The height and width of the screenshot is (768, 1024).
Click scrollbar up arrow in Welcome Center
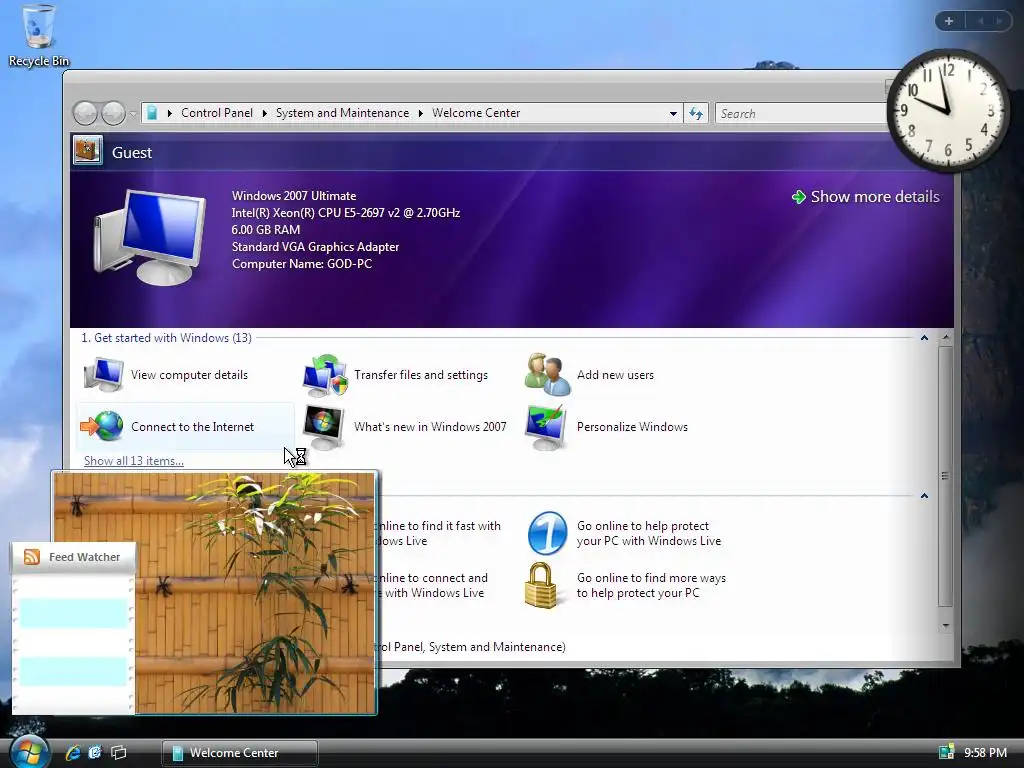[946, 338]
